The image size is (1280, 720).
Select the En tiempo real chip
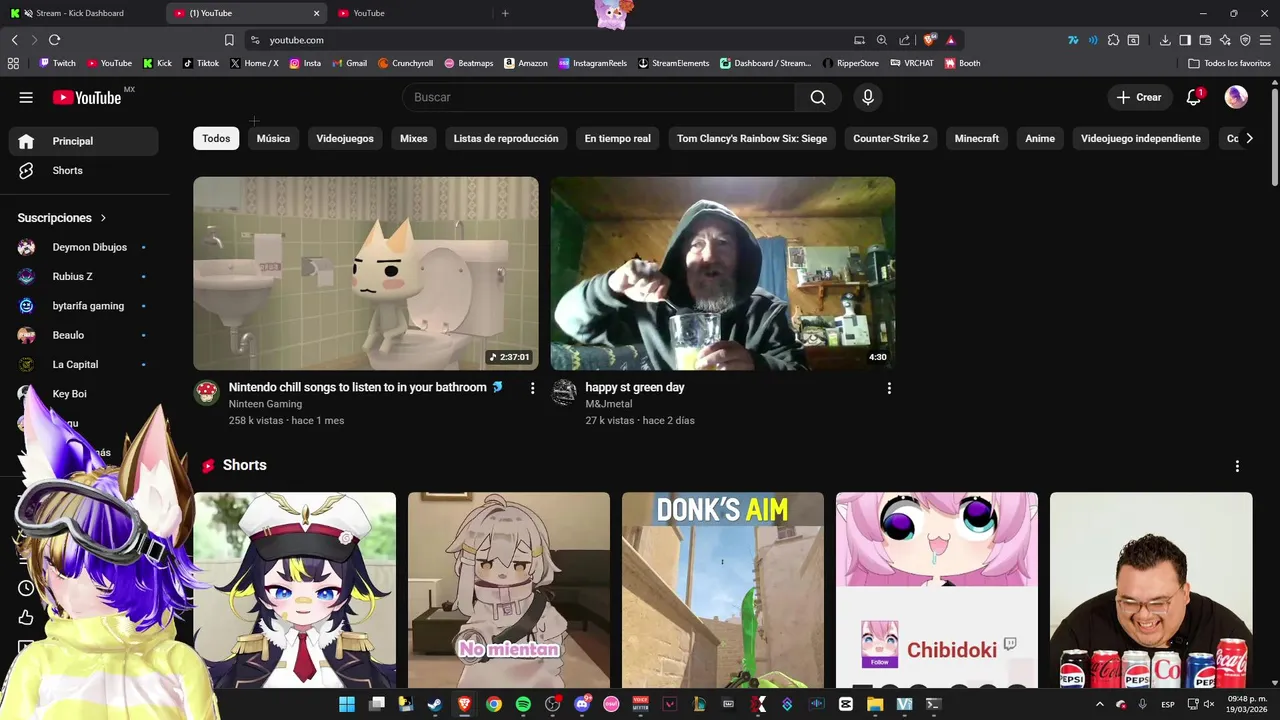point(618,139)
